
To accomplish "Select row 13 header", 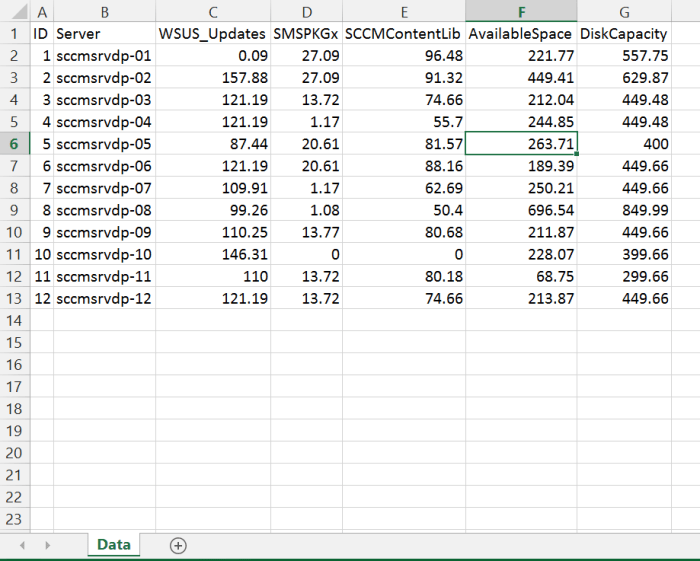I will point(15,297).
